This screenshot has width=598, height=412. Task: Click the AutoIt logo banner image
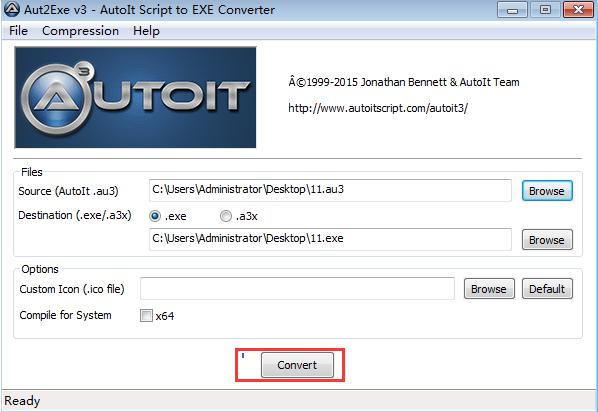[x=135, y=97]
